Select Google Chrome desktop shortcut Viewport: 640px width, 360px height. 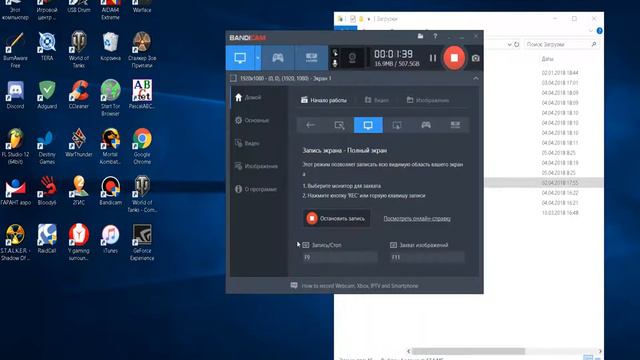[142, 147]
